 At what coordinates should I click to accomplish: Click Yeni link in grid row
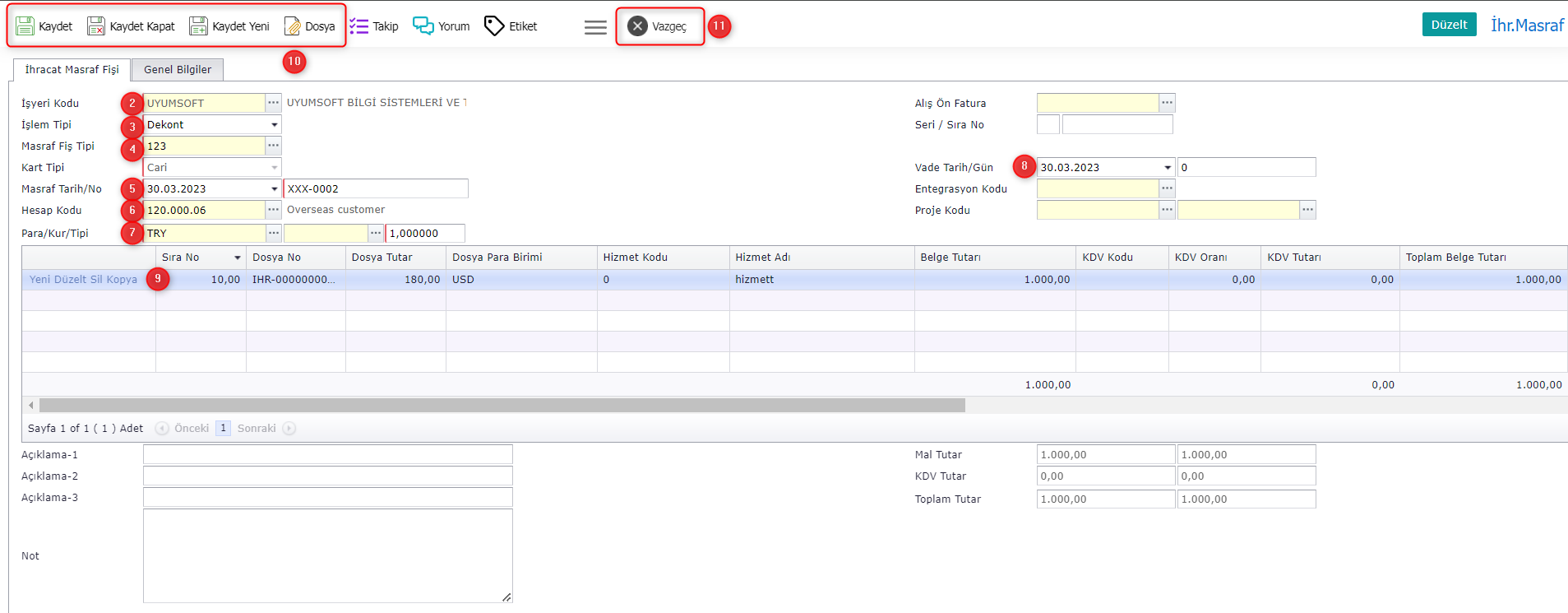(x=40, y=280)
